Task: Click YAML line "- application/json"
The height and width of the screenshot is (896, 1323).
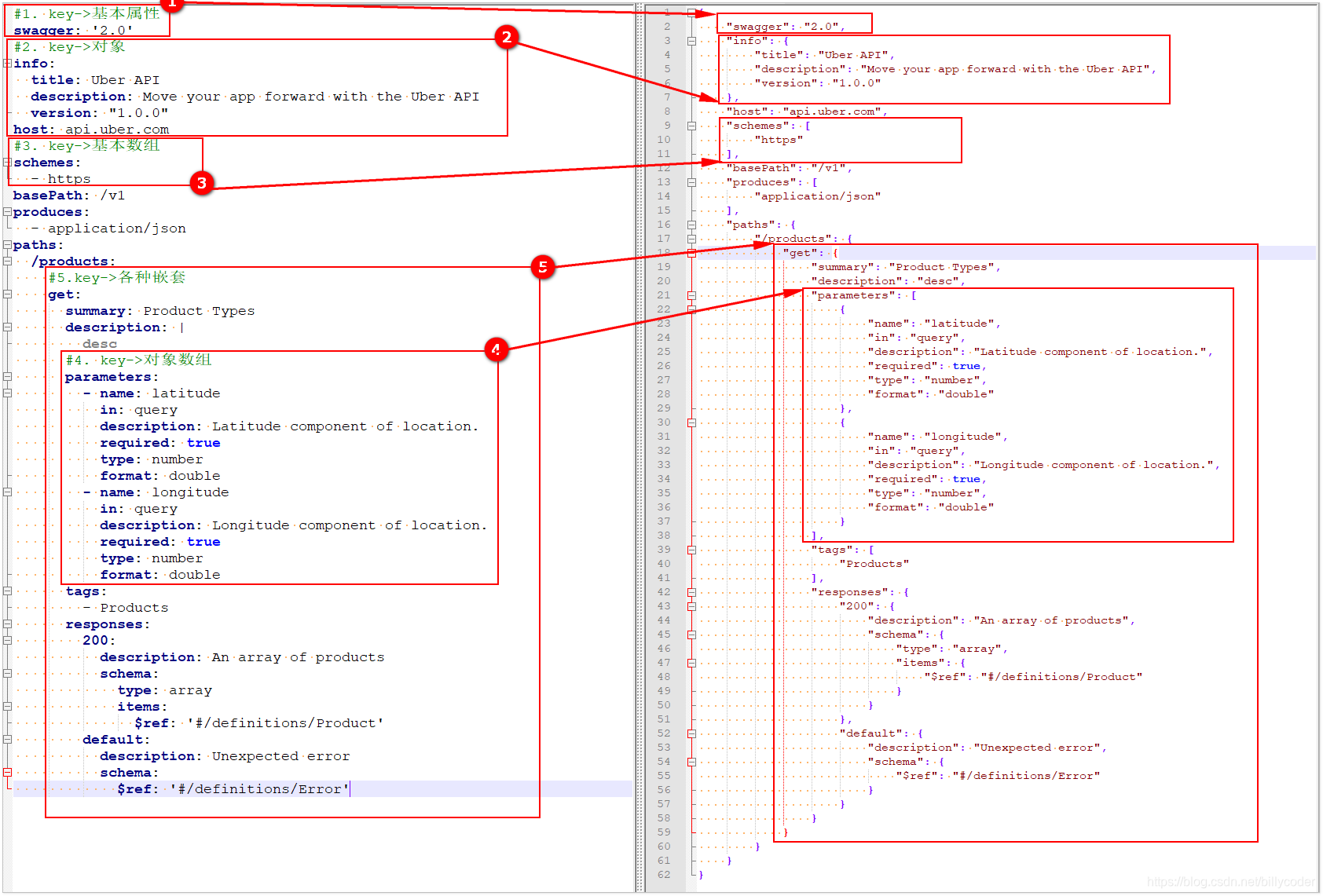Action: 109,229
